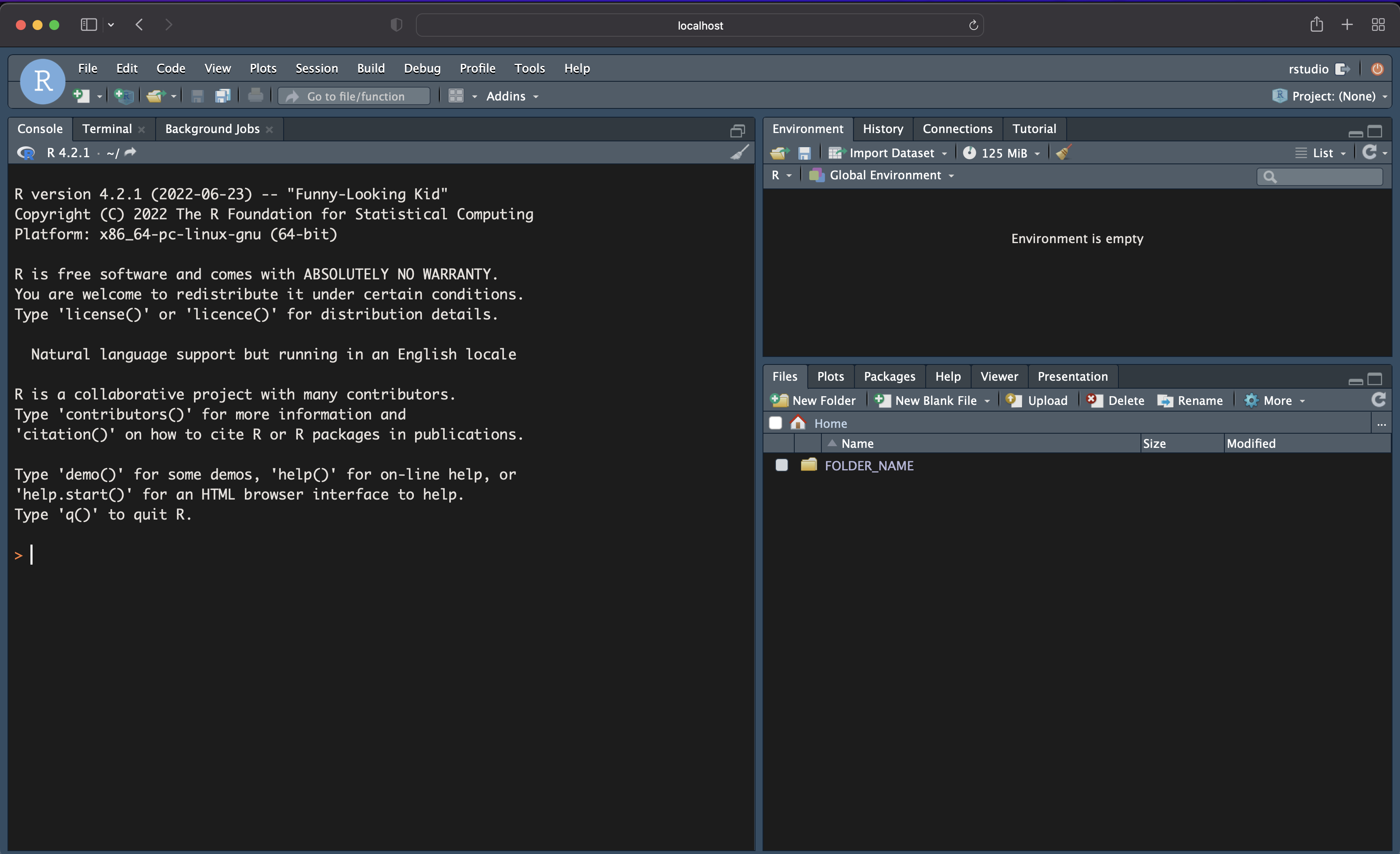Click the quit session power icon

(x=1377, y=69)
